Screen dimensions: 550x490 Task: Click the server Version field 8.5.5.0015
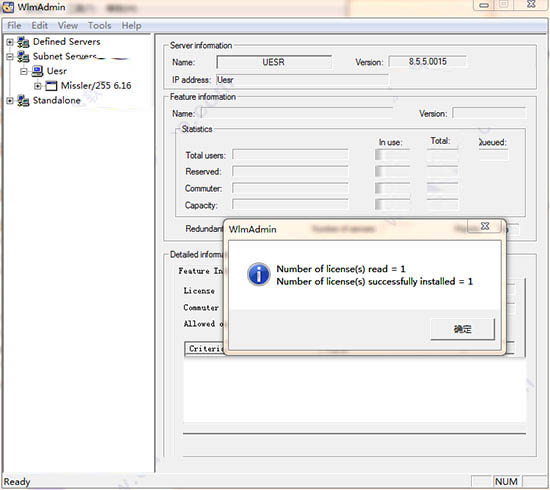pyautogui.click(x=428, y=62)
